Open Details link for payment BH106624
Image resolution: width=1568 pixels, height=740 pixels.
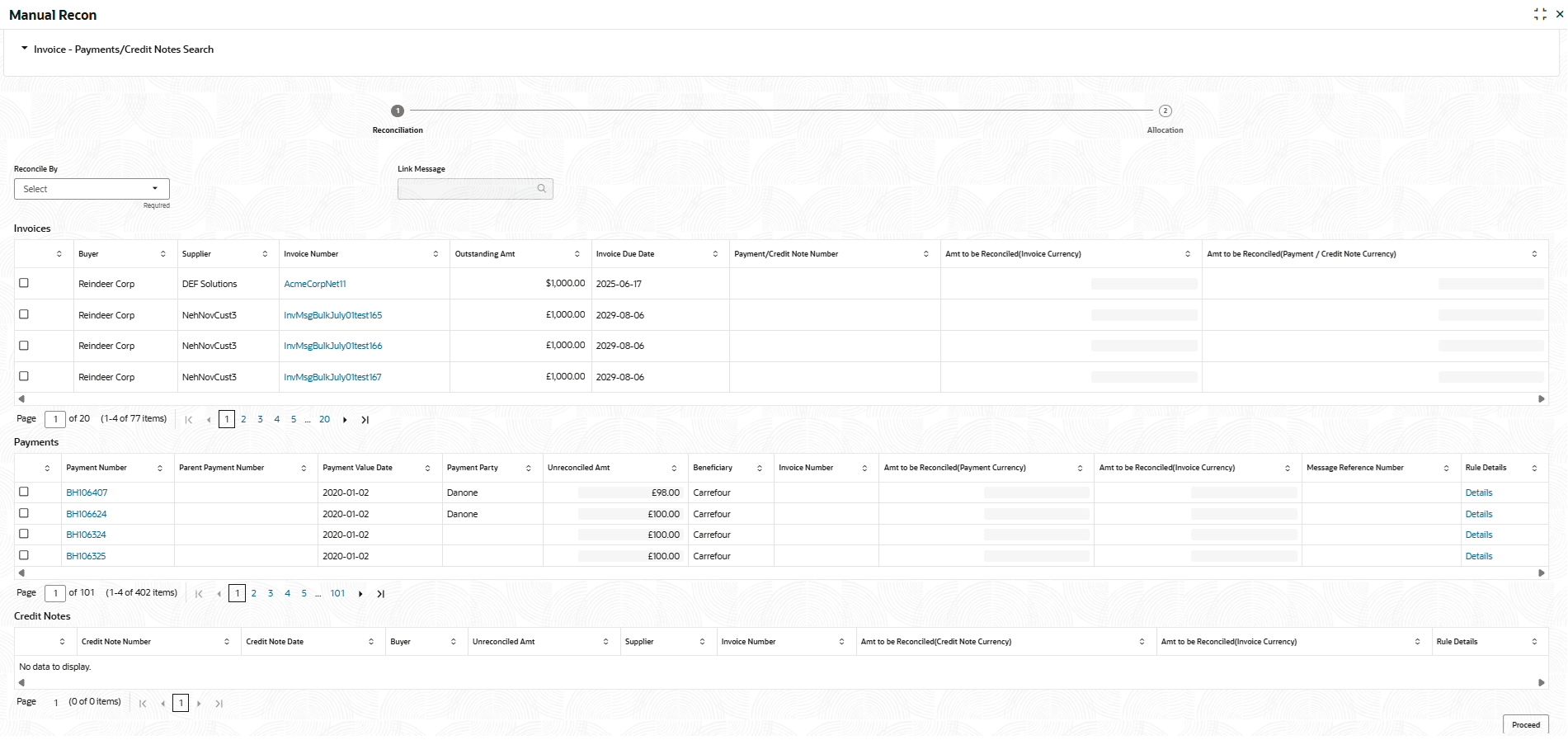[x=1479, y=515]
